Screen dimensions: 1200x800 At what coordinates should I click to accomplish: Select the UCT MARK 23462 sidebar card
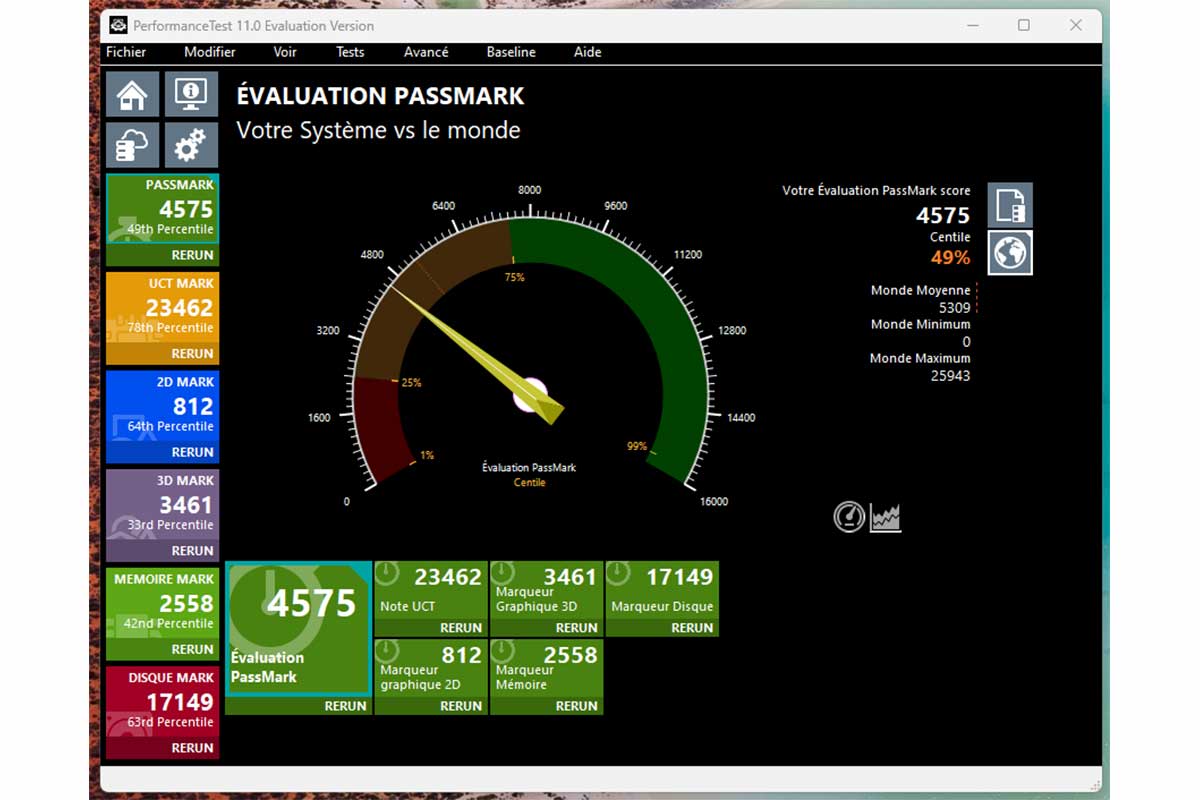click(x=162, y=308)
